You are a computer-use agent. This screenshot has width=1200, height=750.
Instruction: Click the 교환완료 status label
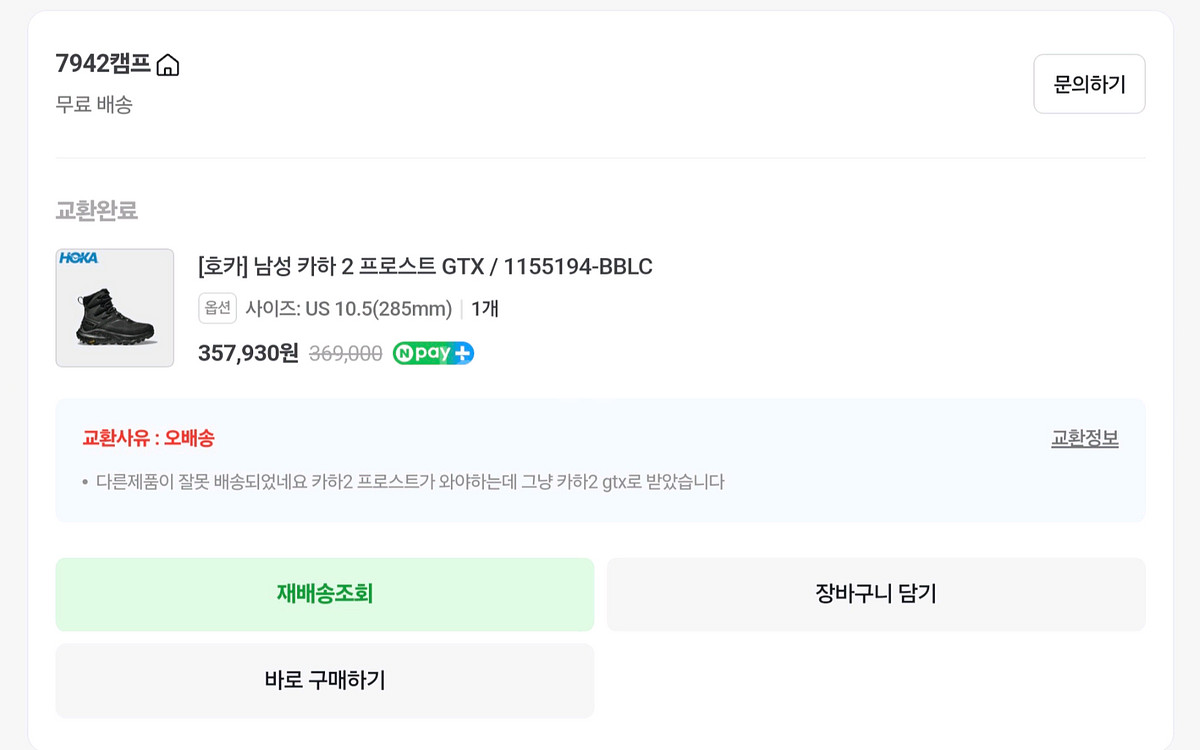97,211
